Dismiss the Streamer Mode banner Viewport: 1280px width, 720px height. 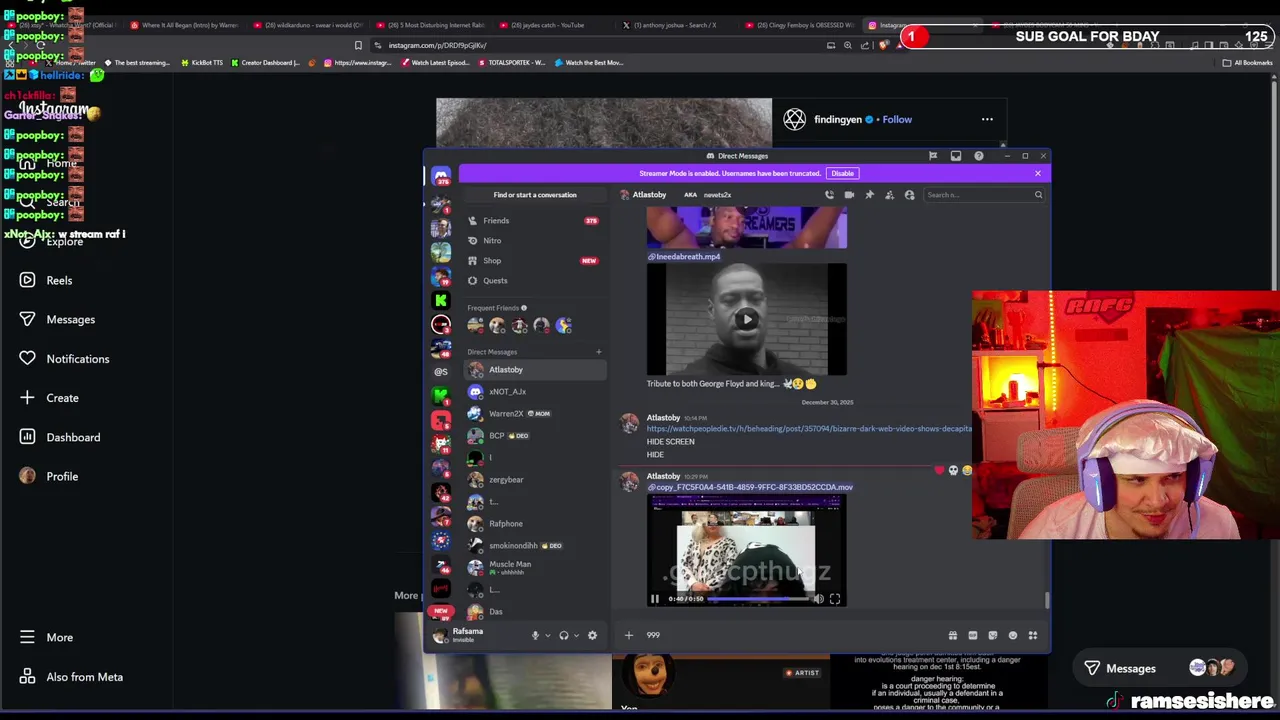1037,173
